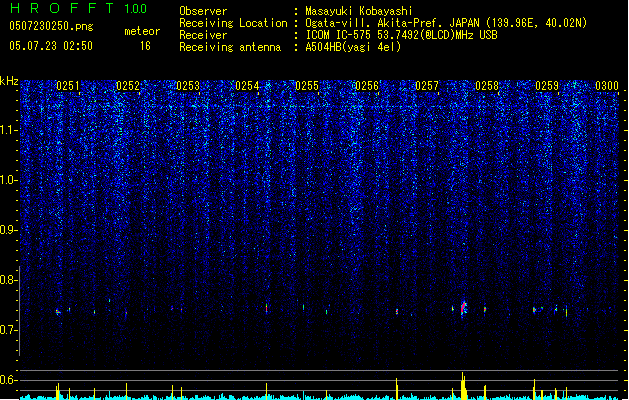Click the 1.0 kHz axis tick label
Viewport: 629px width, 400px height.
pos(8,180)
